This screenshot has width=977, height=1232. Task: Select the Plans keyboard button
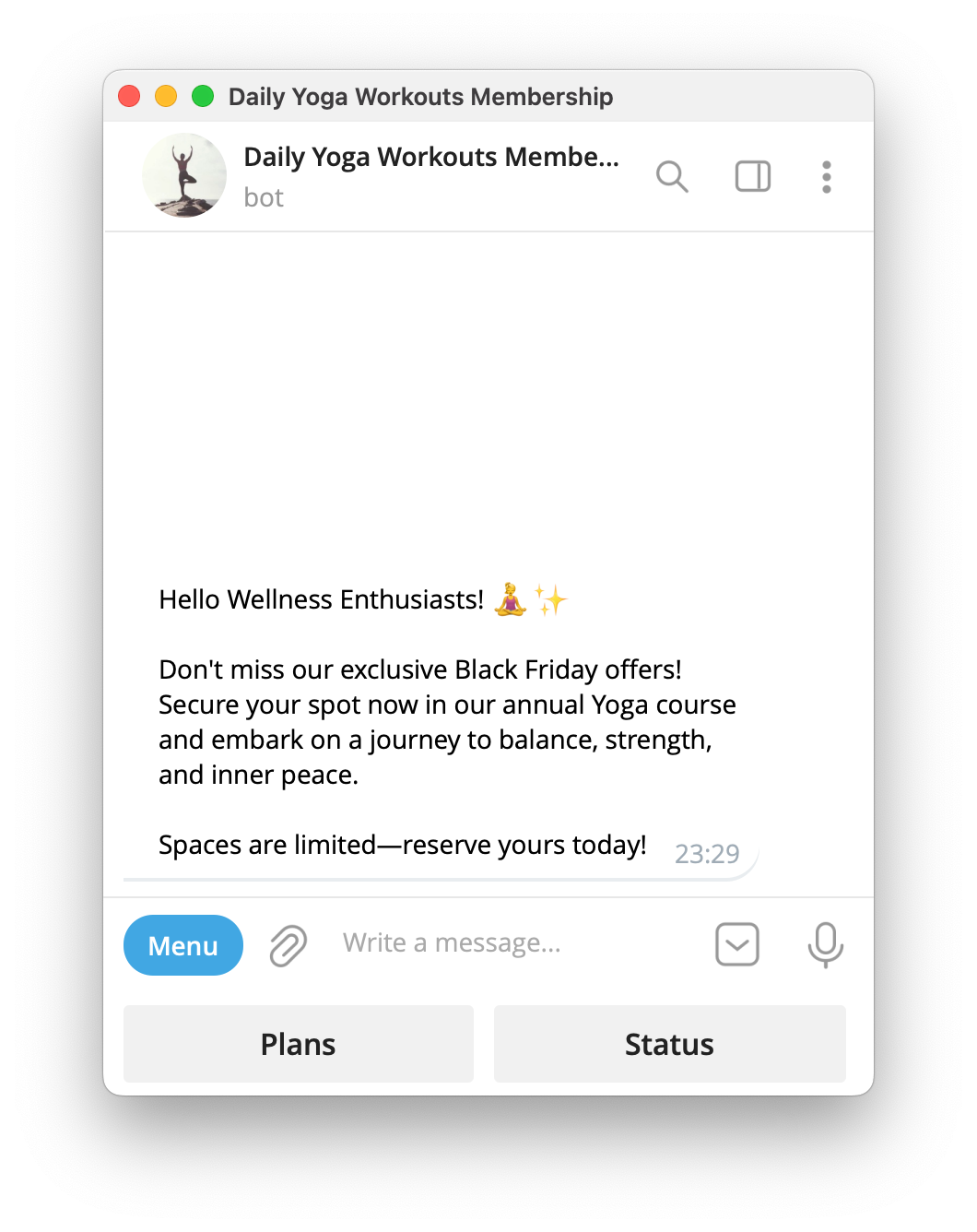[x=299, y=1044]
